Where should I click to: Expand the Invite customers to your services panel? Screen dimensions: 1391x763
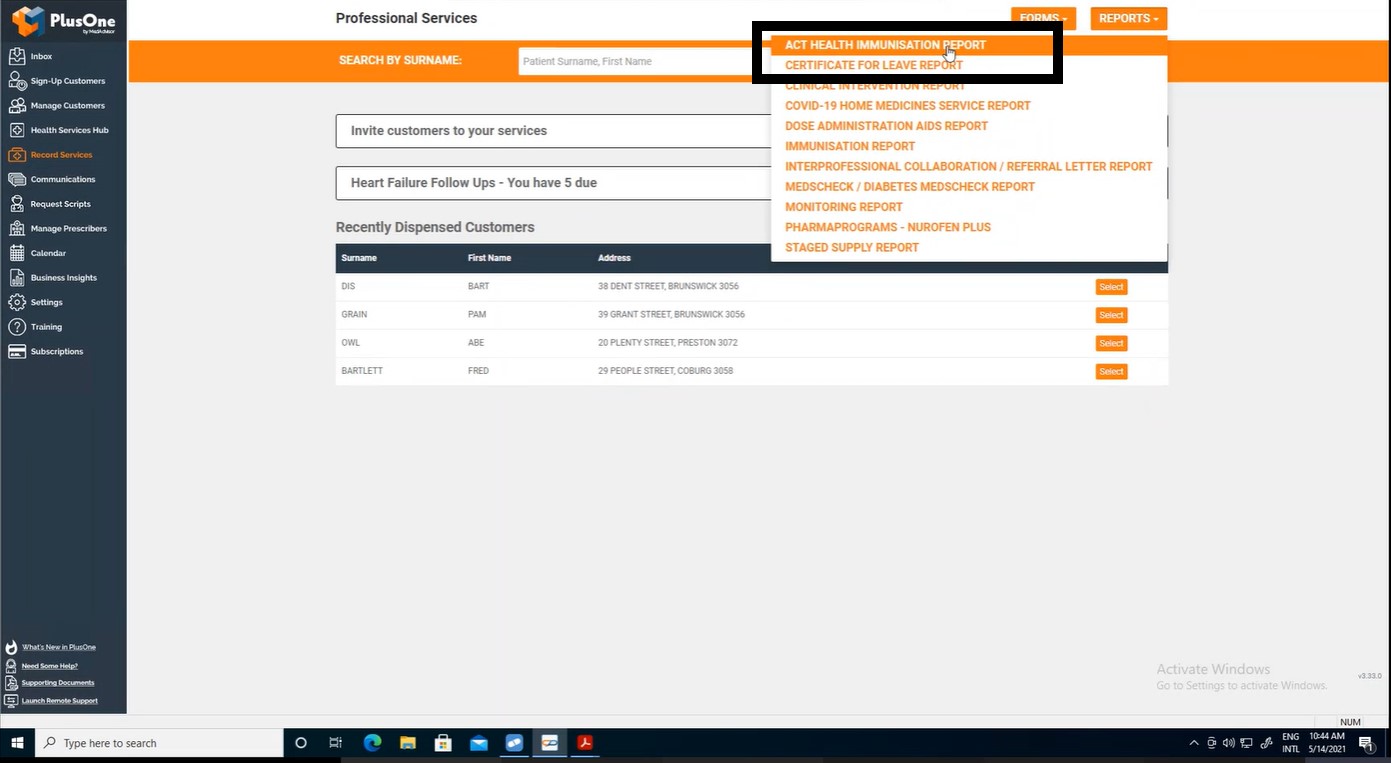[x=751, y=131]
